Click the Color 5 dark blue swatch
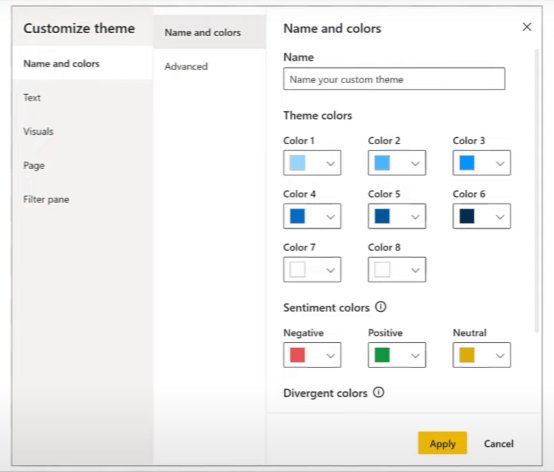 (382, 216)
